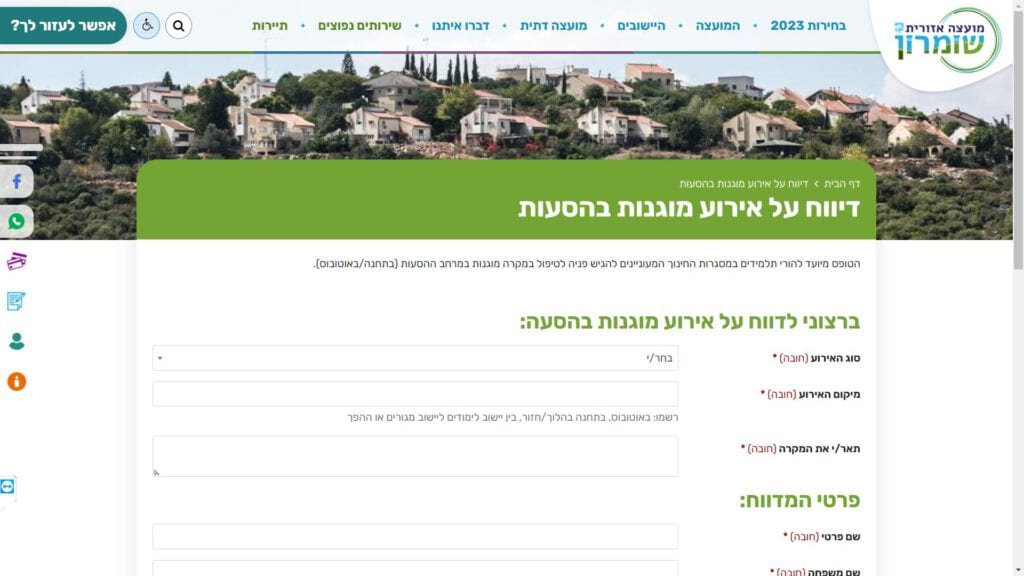
Task: Click into the מיקום האירוע text field
Action: pyautogui.click(x=415, y=394)
